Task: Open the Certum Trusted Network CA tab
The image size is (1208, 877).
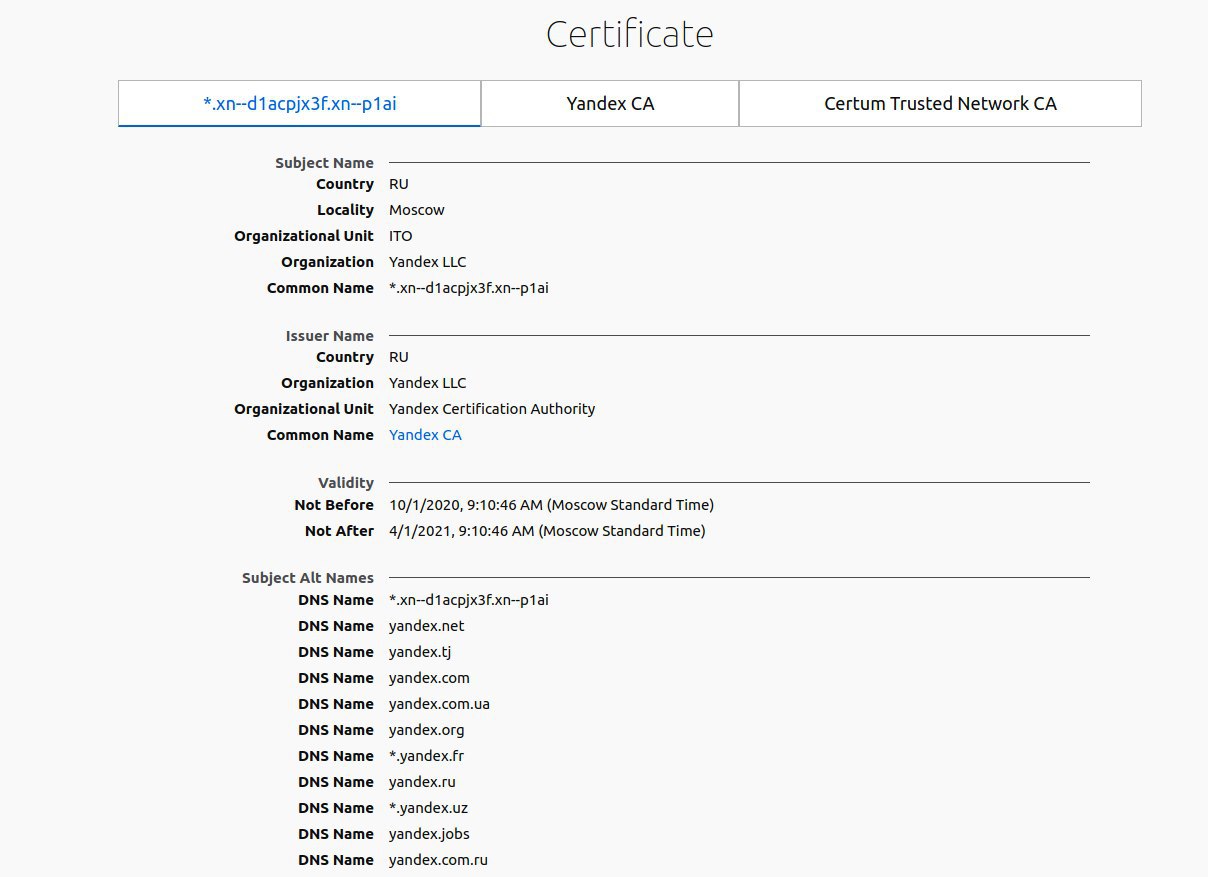Action: (x=940, y=103)
